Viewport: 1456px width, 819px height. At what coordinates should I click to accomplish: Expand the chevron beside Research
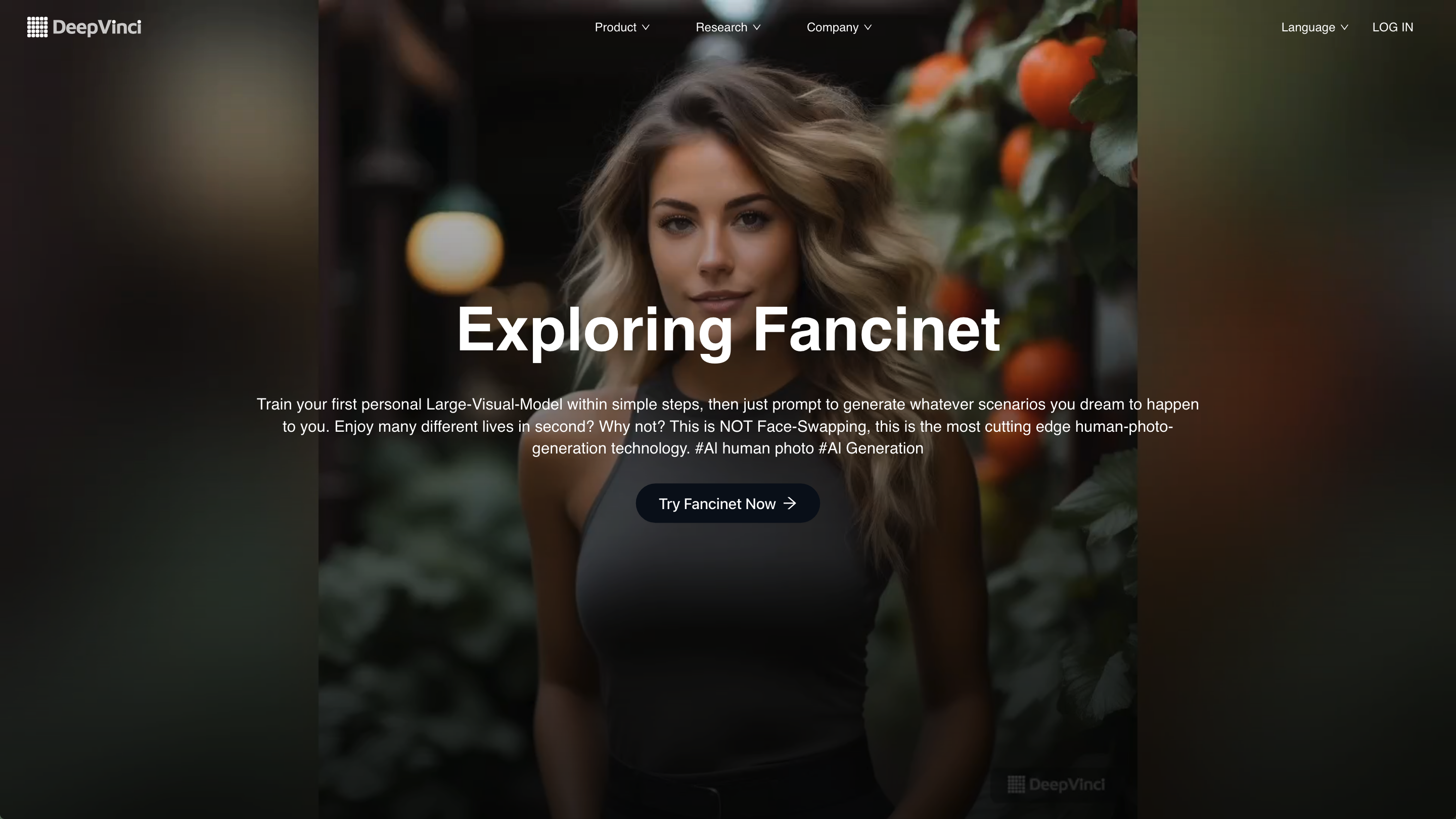757,28
